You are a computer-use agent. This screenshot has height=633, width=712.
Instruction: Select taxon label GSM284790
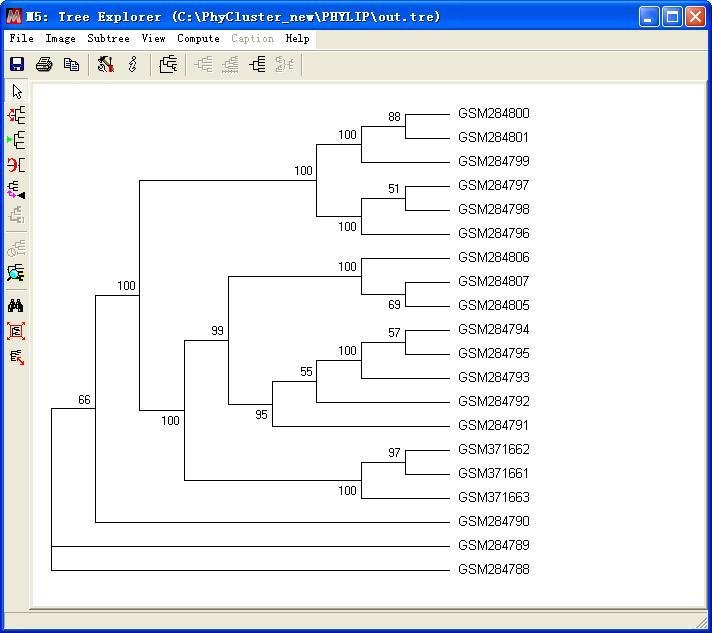click(494, 521)
